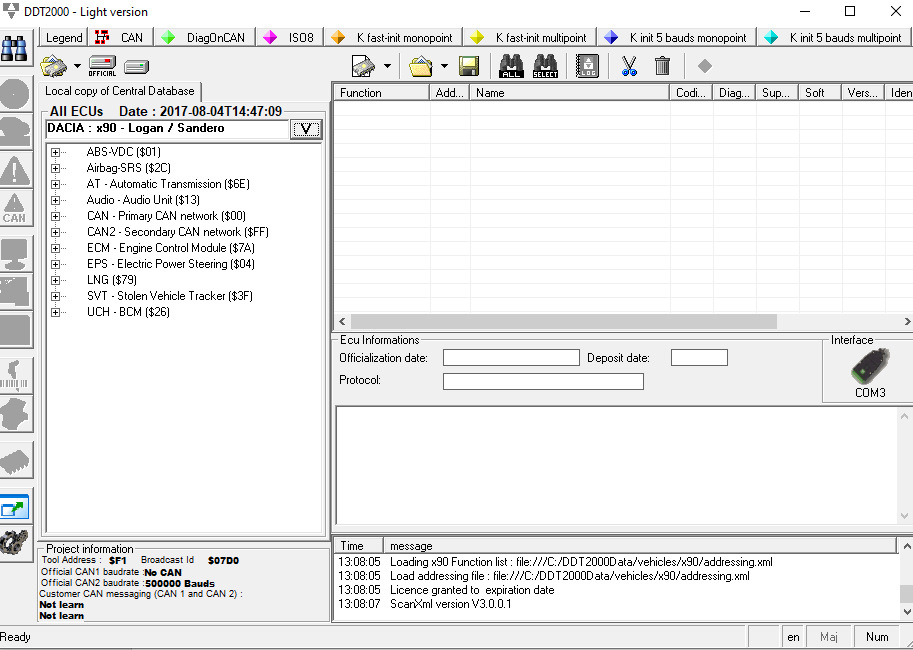Click the Legend tab
Screen dimensions: 913x650
63,38
